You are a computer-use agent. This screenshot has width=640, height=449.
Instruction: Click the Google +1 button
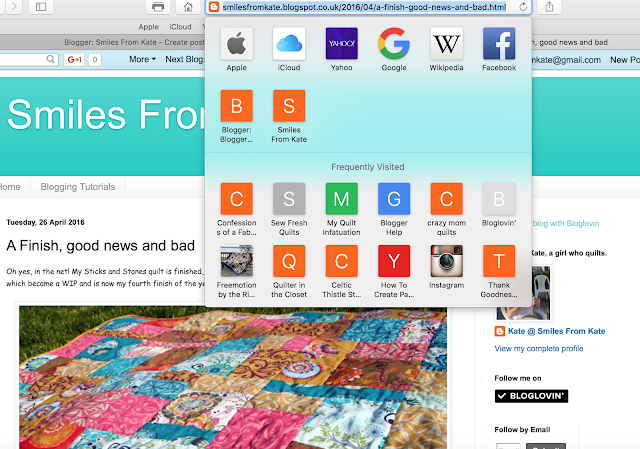74,60
